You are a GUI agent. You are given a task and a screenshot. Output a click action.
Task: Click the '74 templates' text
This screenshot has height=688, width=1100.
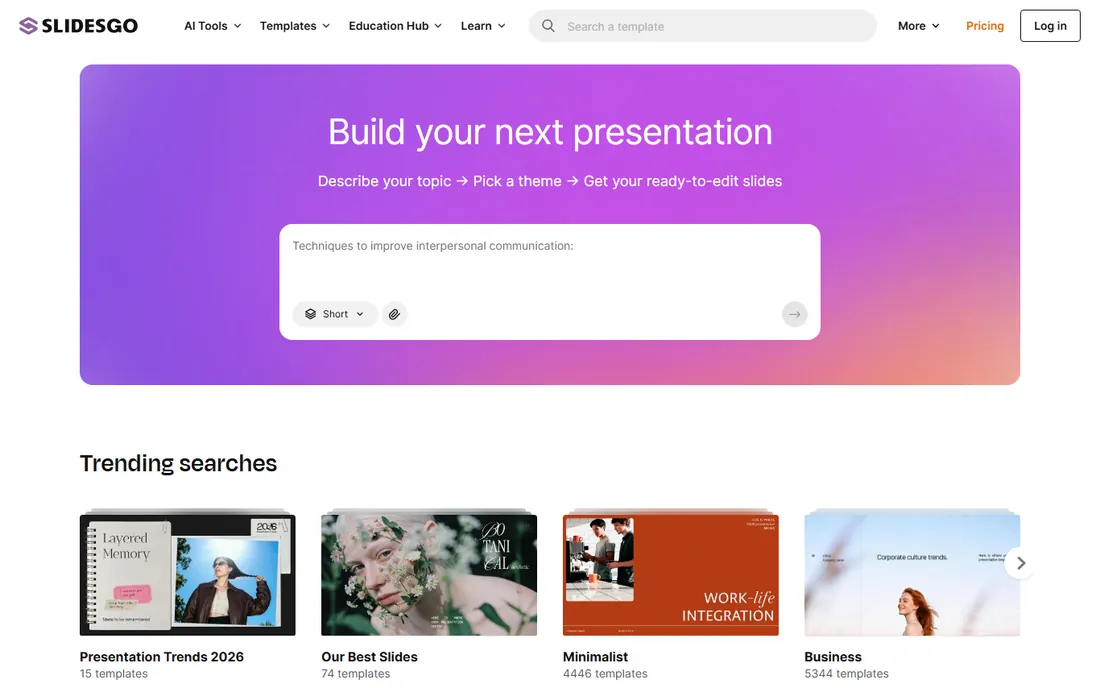[356, 674]
